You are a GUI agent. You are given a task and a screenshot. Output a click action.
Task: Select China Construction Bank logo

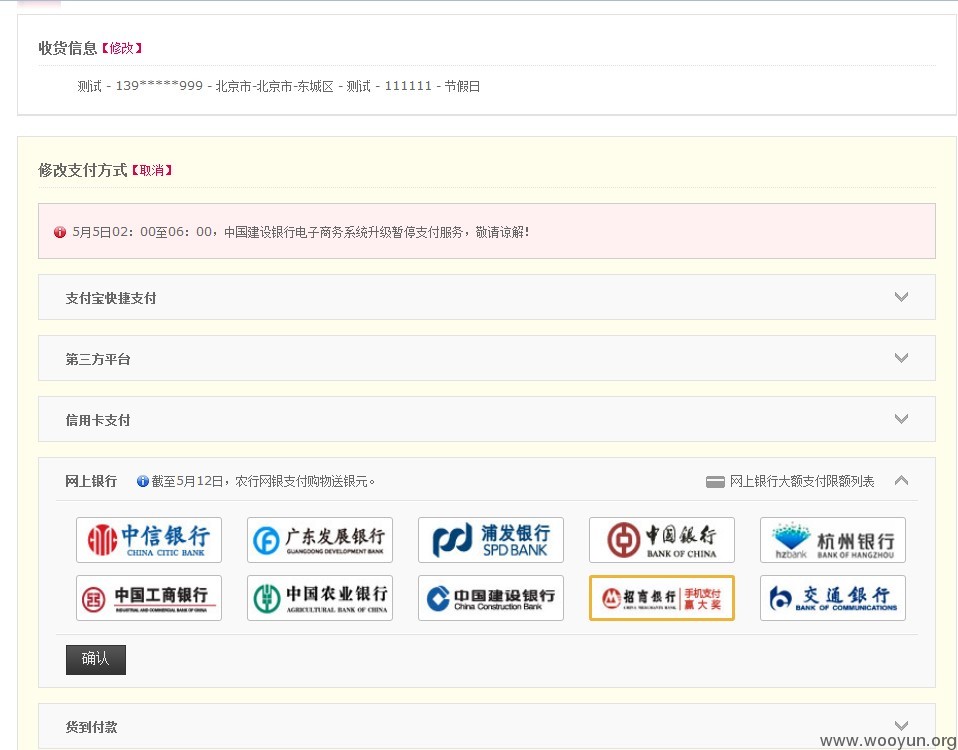(491, 598)
